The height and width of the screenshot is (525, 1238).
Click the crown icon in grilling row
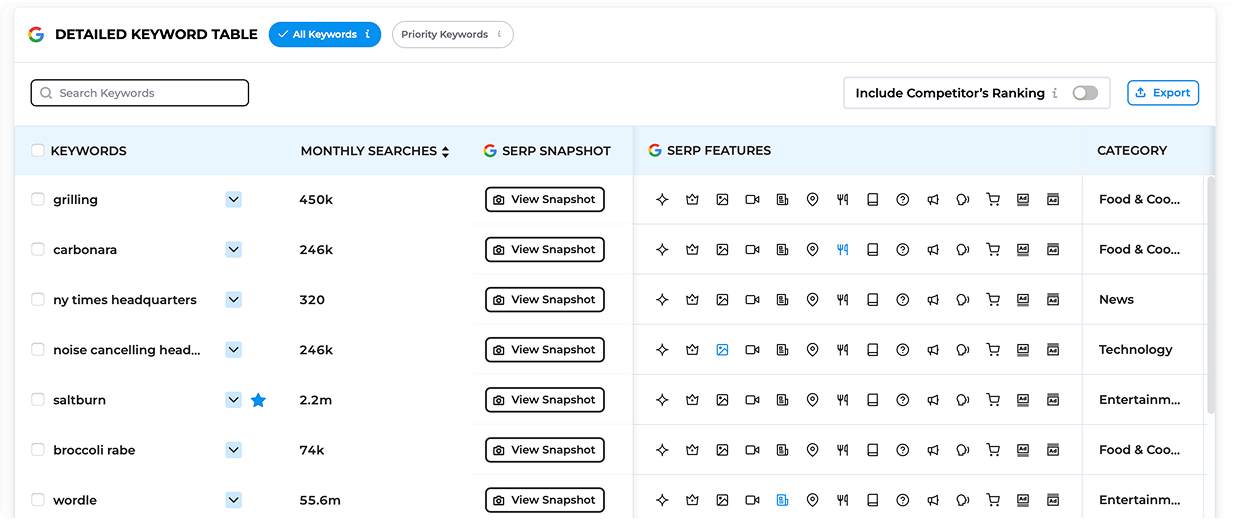[692, 200]
